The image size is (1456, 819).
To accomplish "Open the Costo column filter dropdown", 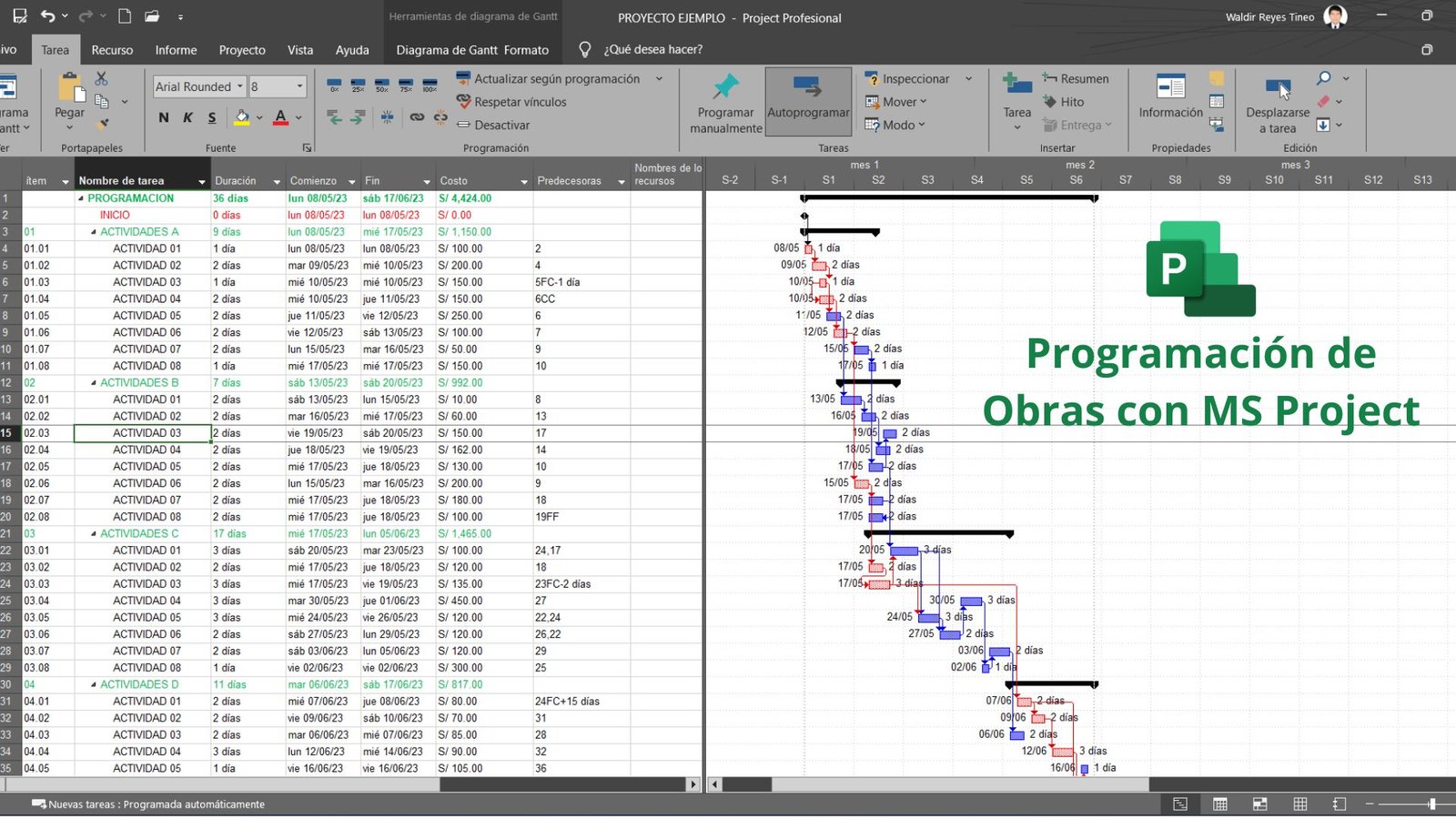I will pyautogui.click(x=523, y=181).
